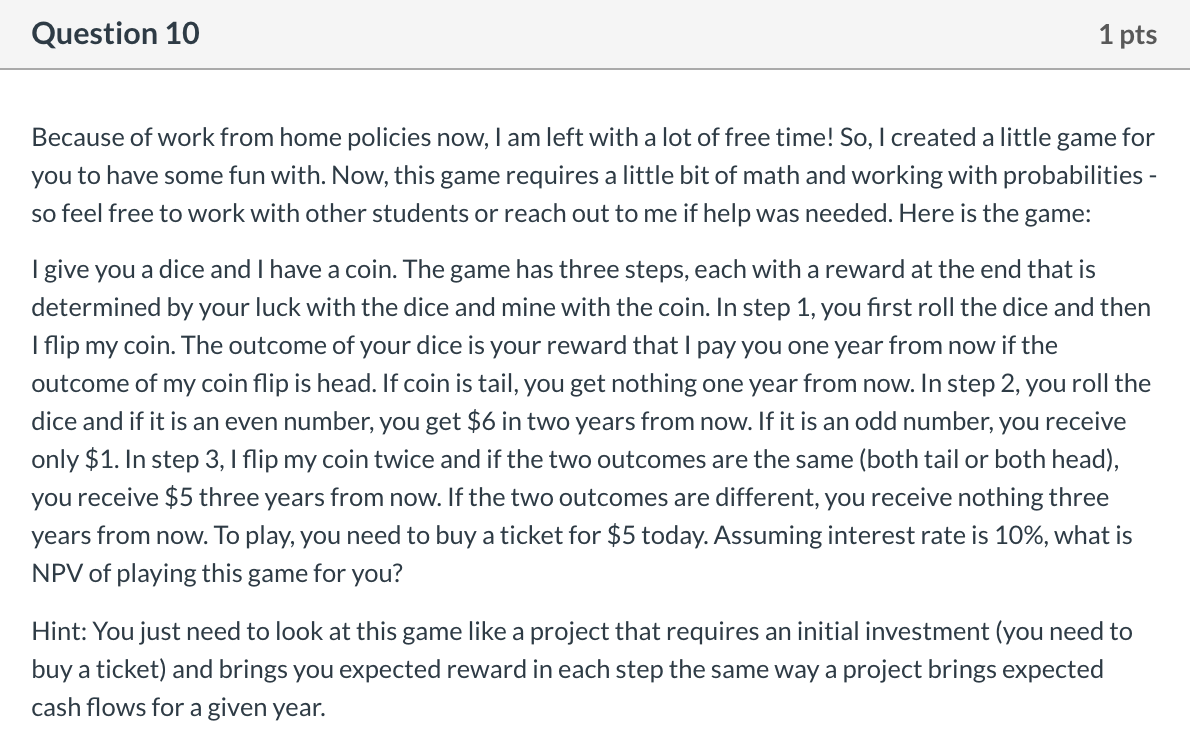1190x736 pixels.
Task: Click the phrase "Here is the game:"
Action: pyautogui.click(x=994, y=213)
